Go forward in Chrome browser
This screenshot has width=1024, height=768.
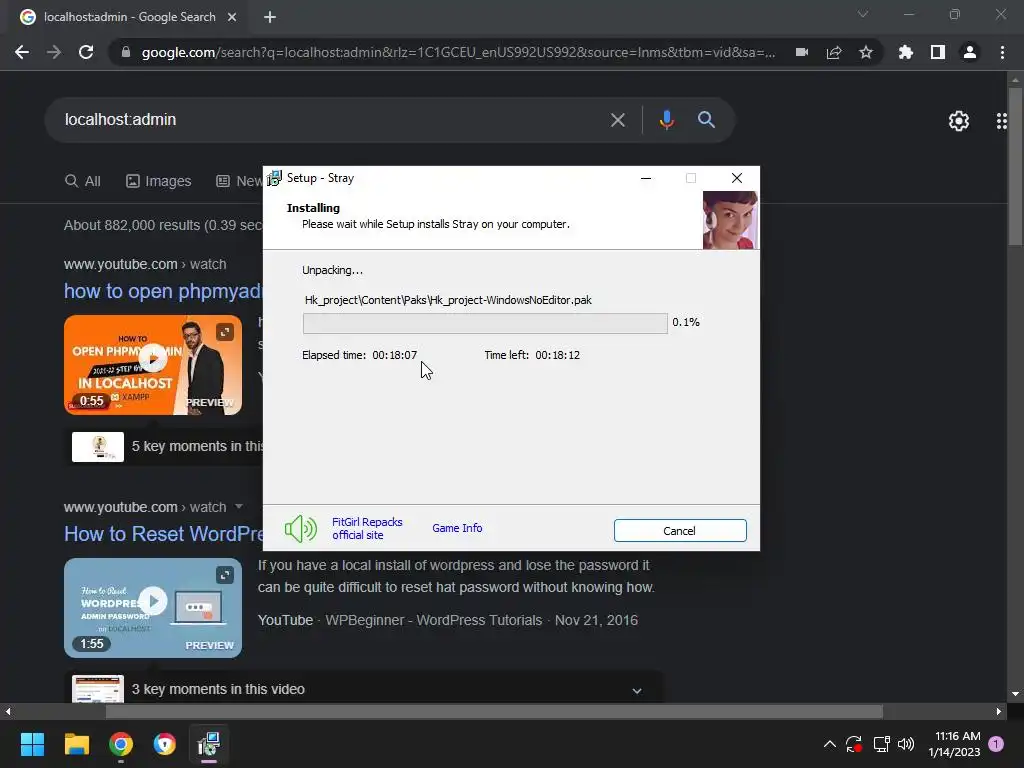pyautogui.click(x=54, y=52)
